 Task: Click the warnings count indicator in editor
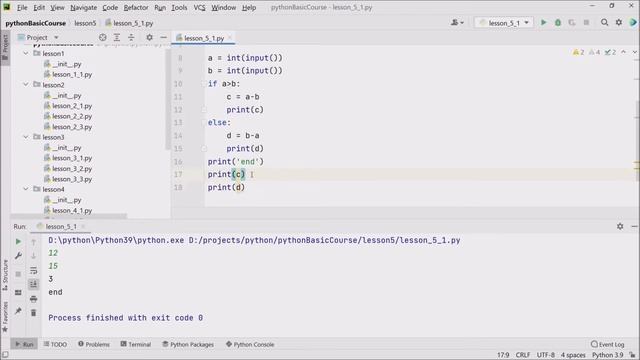pos(578,52)
